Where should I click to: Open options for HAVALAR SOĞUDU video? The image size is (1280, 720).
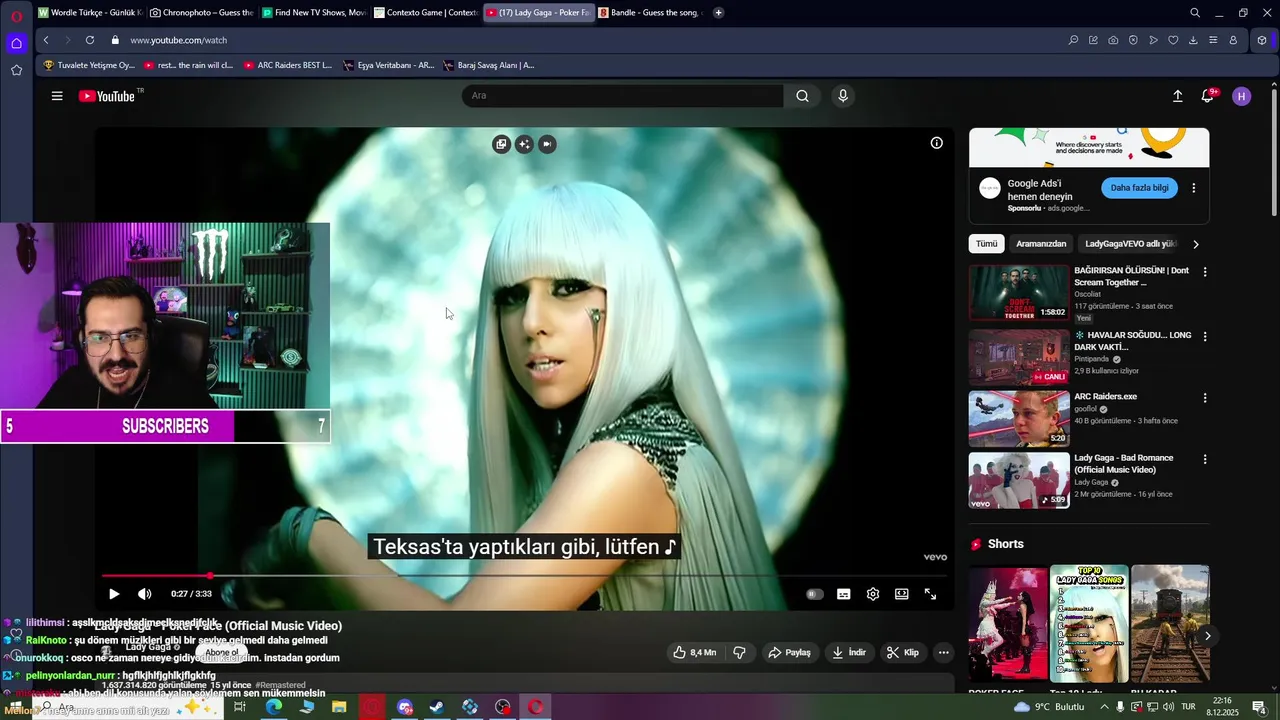click(x=1205, y=336)
